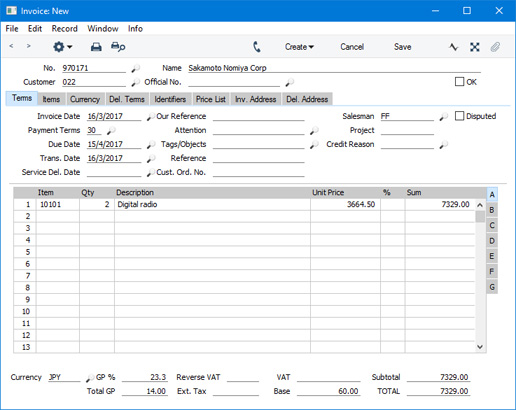Open the attachments paperclip icon
516x410 pixels.
pyautogui.click(x=495, y=47)
